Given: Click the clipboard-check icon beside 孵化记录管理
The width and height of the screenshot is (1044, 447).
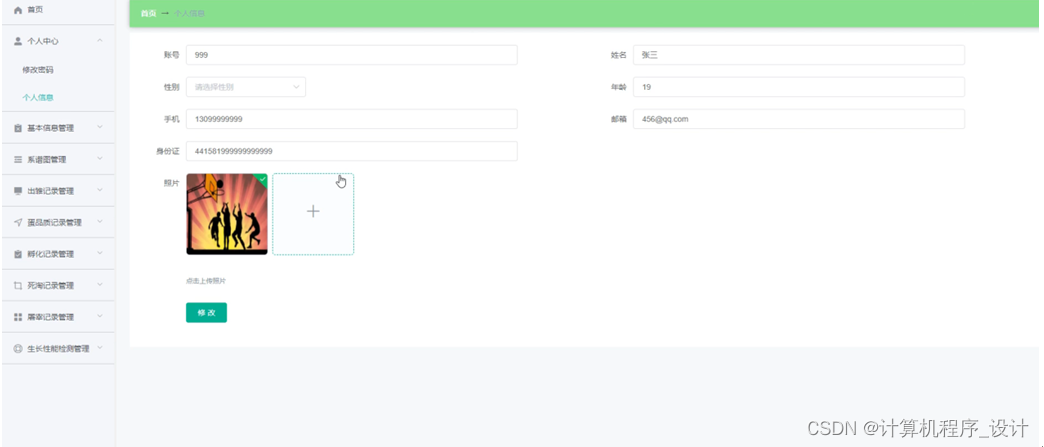Looking at the screenshot, I should pyautogui.click(x=18, y=254).
